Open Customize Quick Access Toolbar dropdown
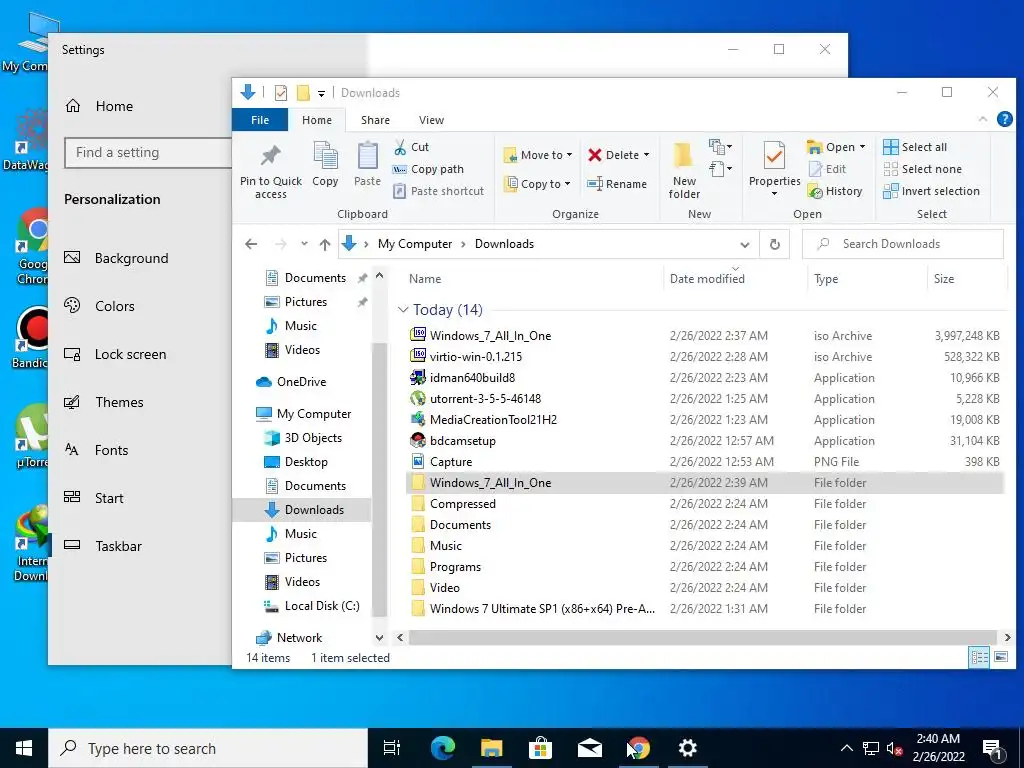 coord(321,93)
